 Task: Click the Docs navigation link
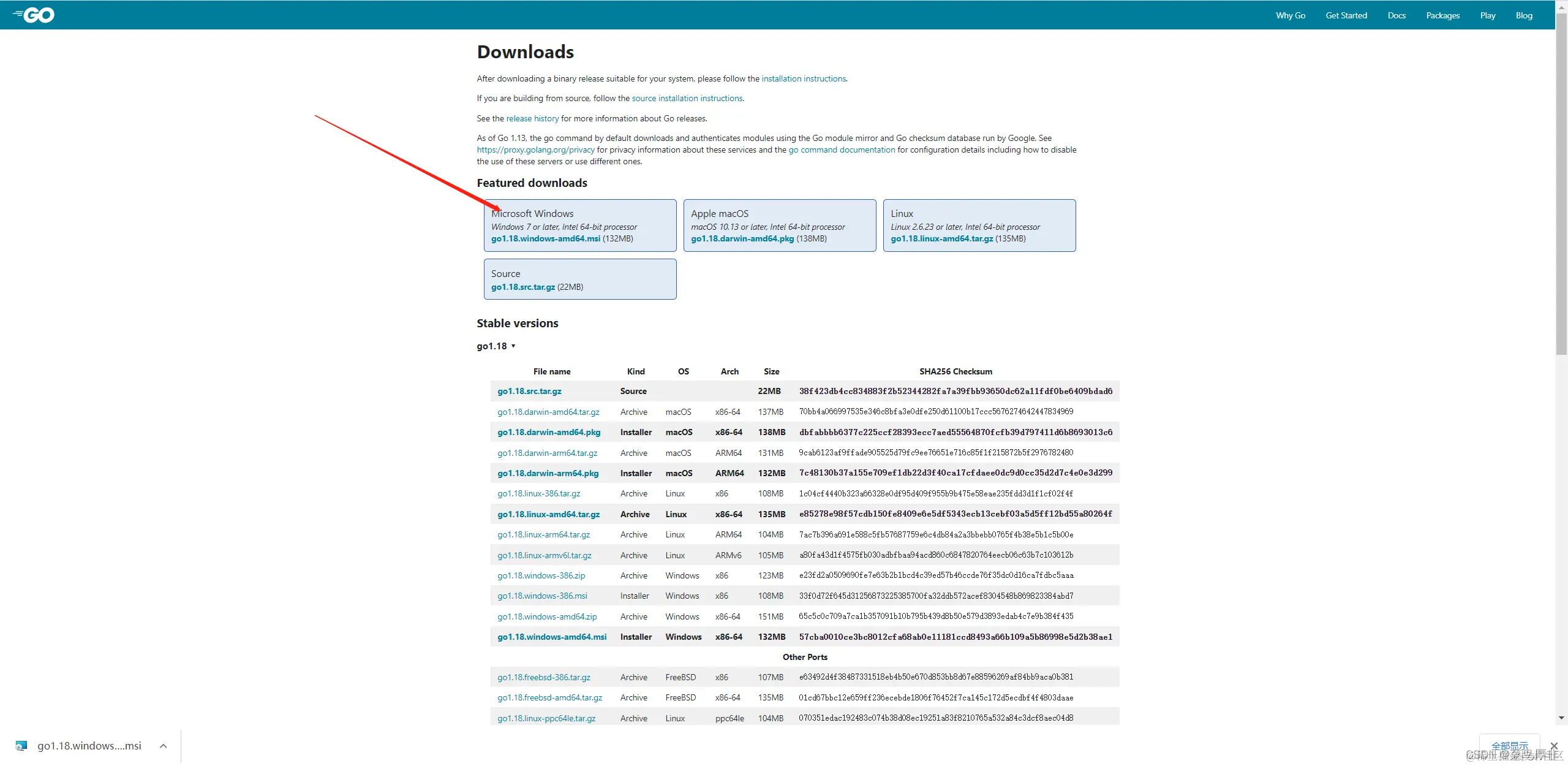(x=1396, y=15)
